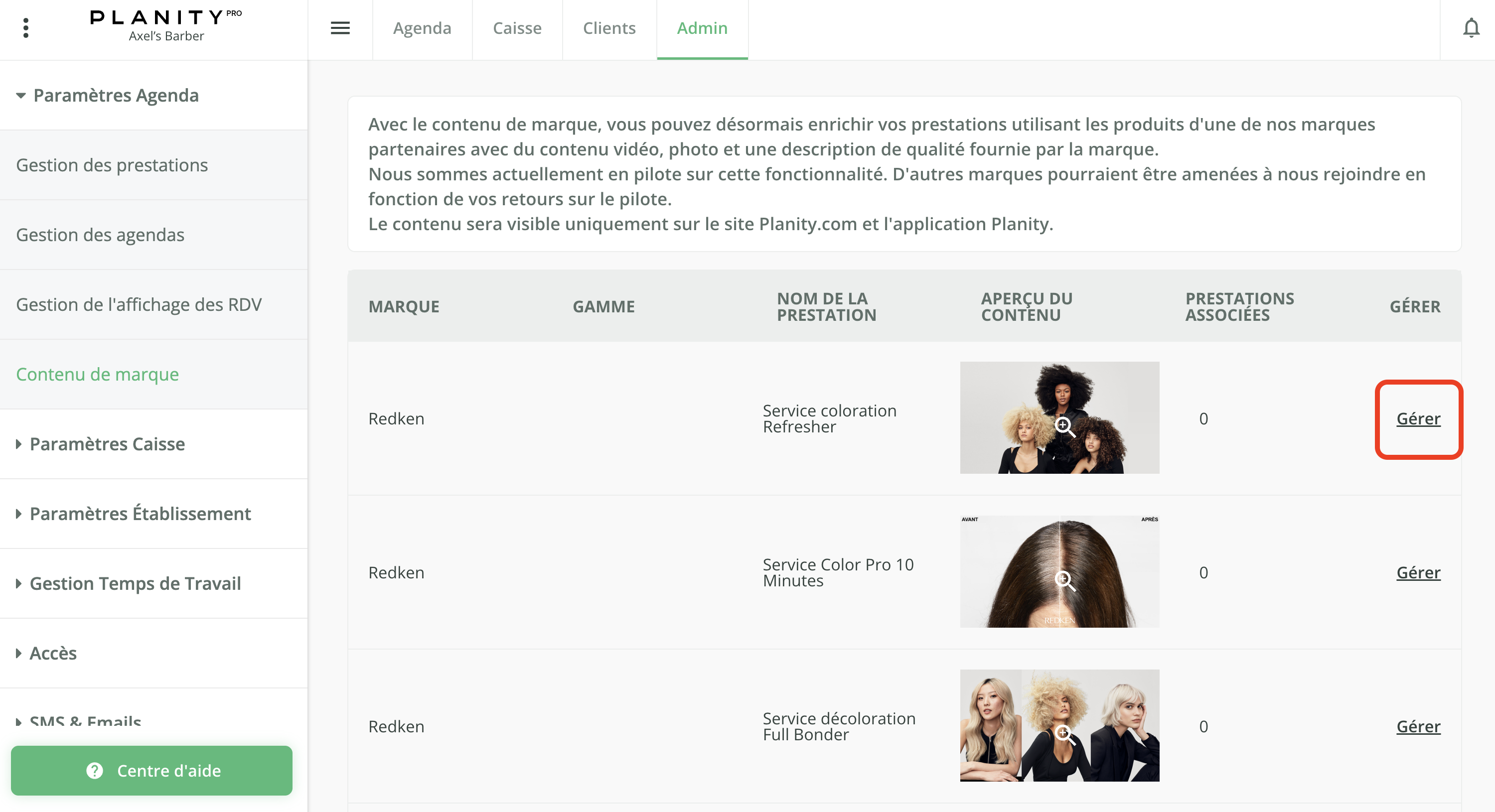The image size is (1495, 812).
Task: Click Gérer for Service coloration Refresher
Action: coord(1418,419)
